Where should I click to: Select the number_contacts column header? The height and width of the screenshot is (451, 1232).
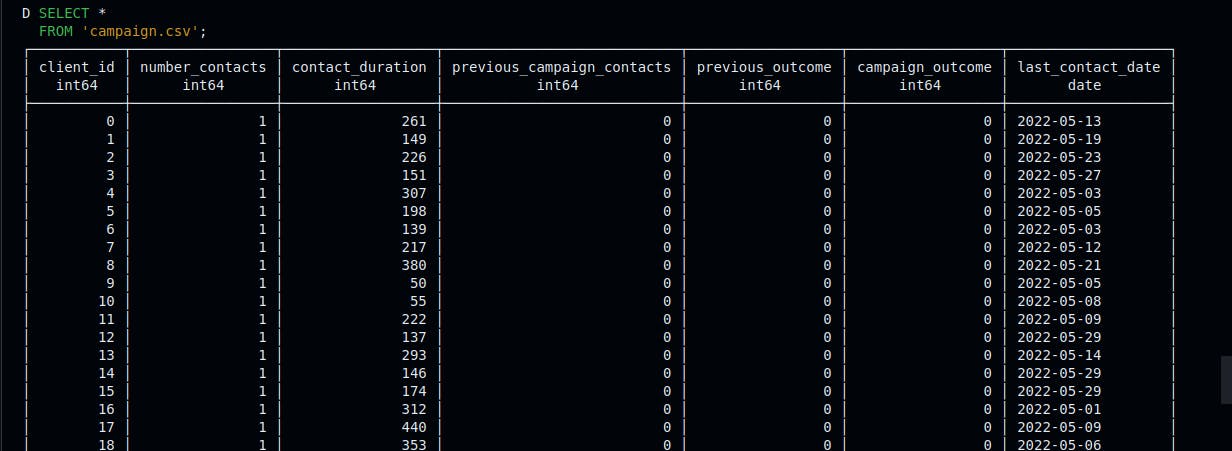pyautogui.click(x=203, y=67)
